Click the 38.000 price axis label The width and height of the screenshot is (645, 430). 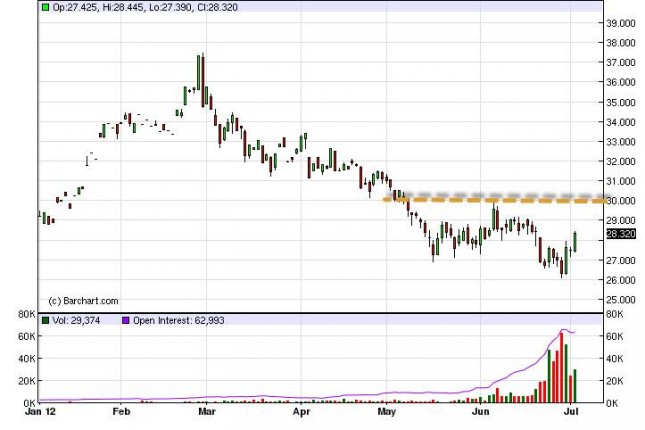tap(621, 43)
